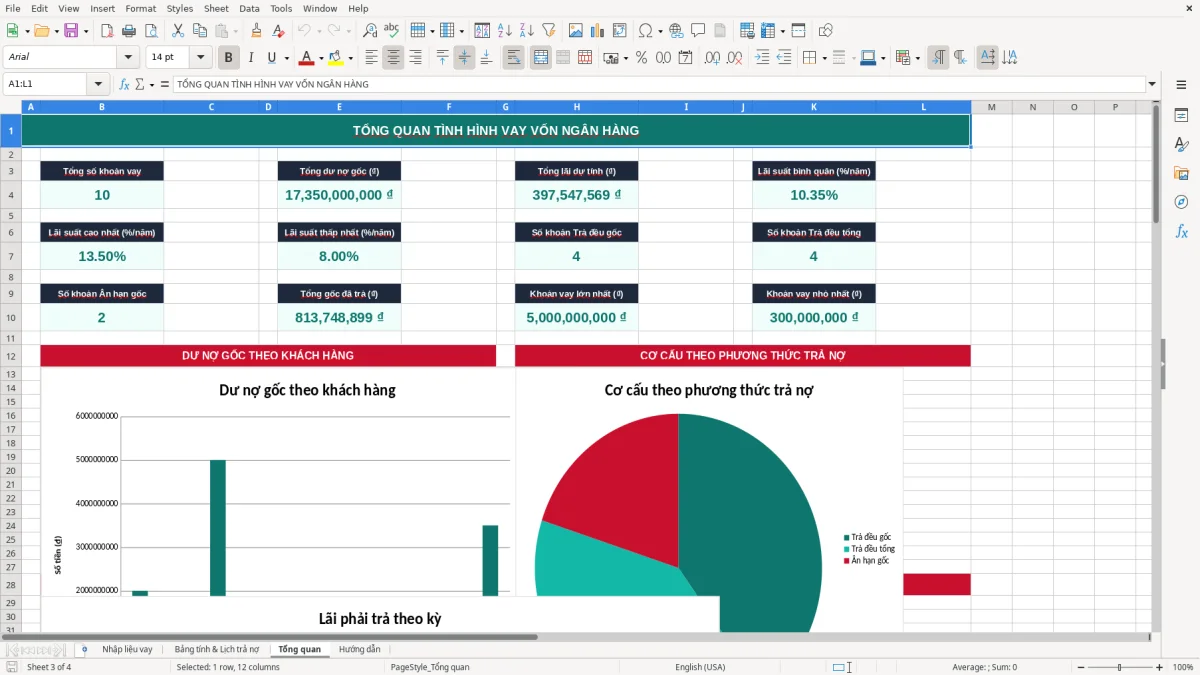The width and height of the screenshot is (1200, 675).
Task: Format as percent
Action: (x=641, y=58)
